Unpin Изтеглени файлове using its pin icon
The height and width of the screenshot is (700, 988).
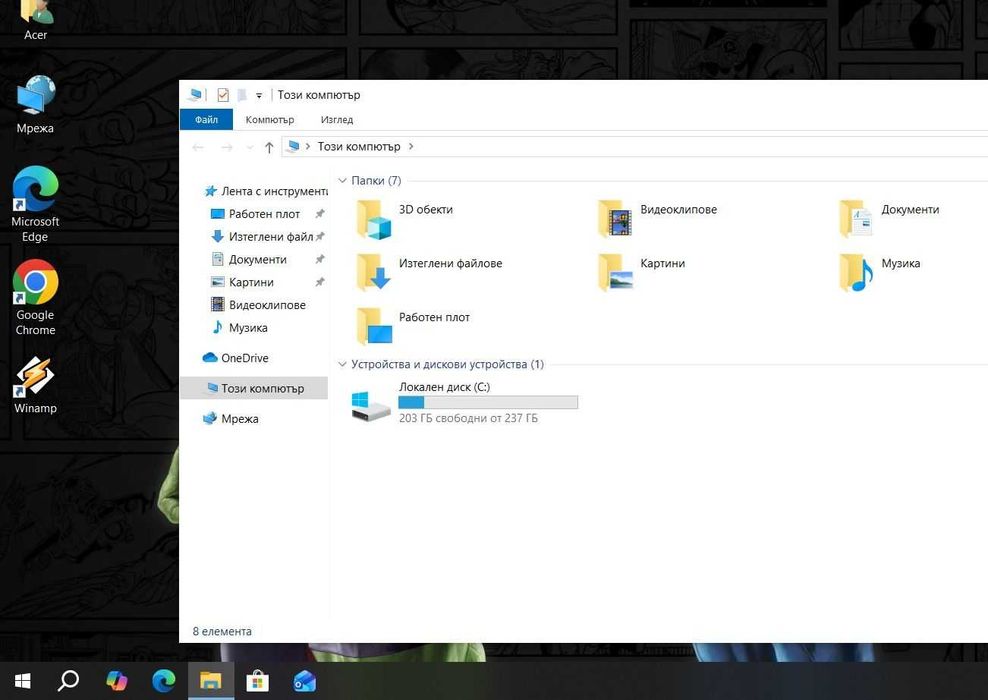[x=320, y=237]
